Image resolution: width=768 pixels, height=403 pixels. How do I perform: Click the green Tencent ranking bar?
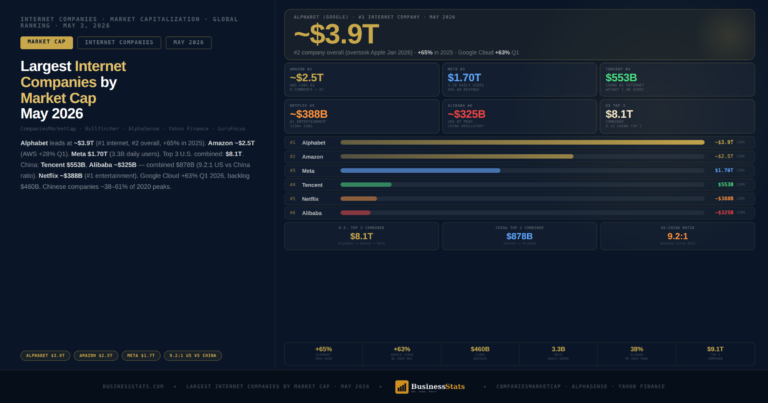366,185
